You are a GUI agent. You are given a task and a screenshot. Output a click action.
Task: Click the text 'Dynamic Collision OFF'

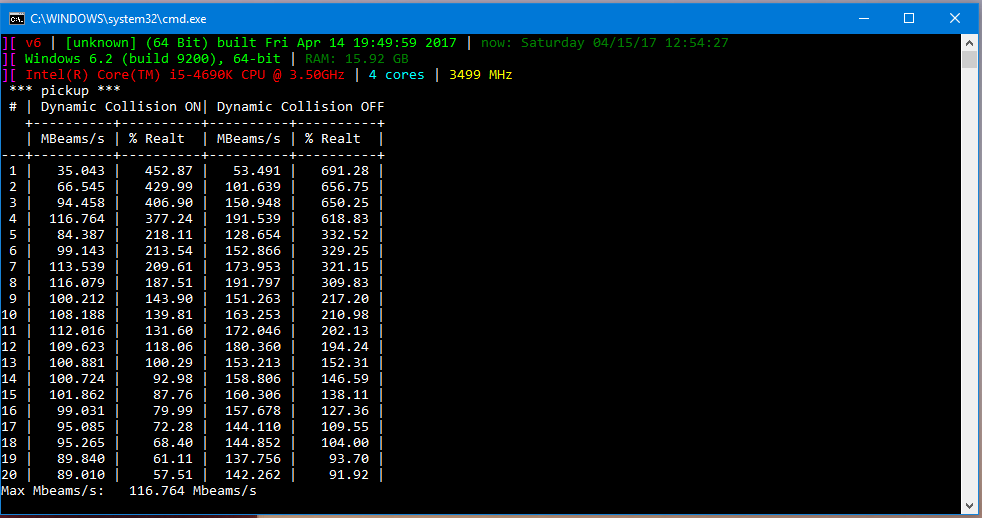coord(301,106)
